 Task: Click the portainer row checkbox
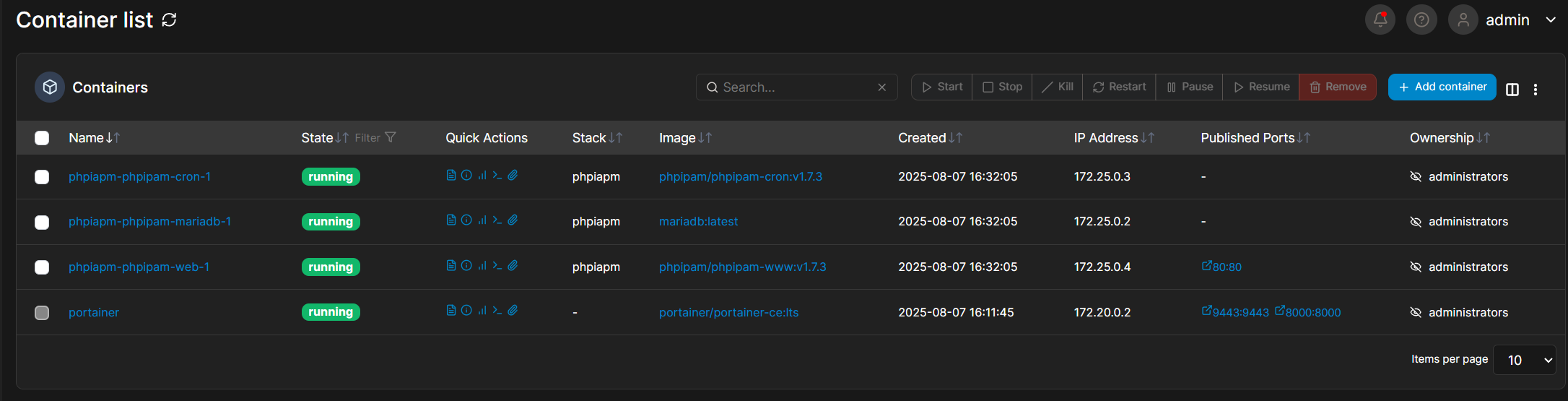[x=42, y=312]
